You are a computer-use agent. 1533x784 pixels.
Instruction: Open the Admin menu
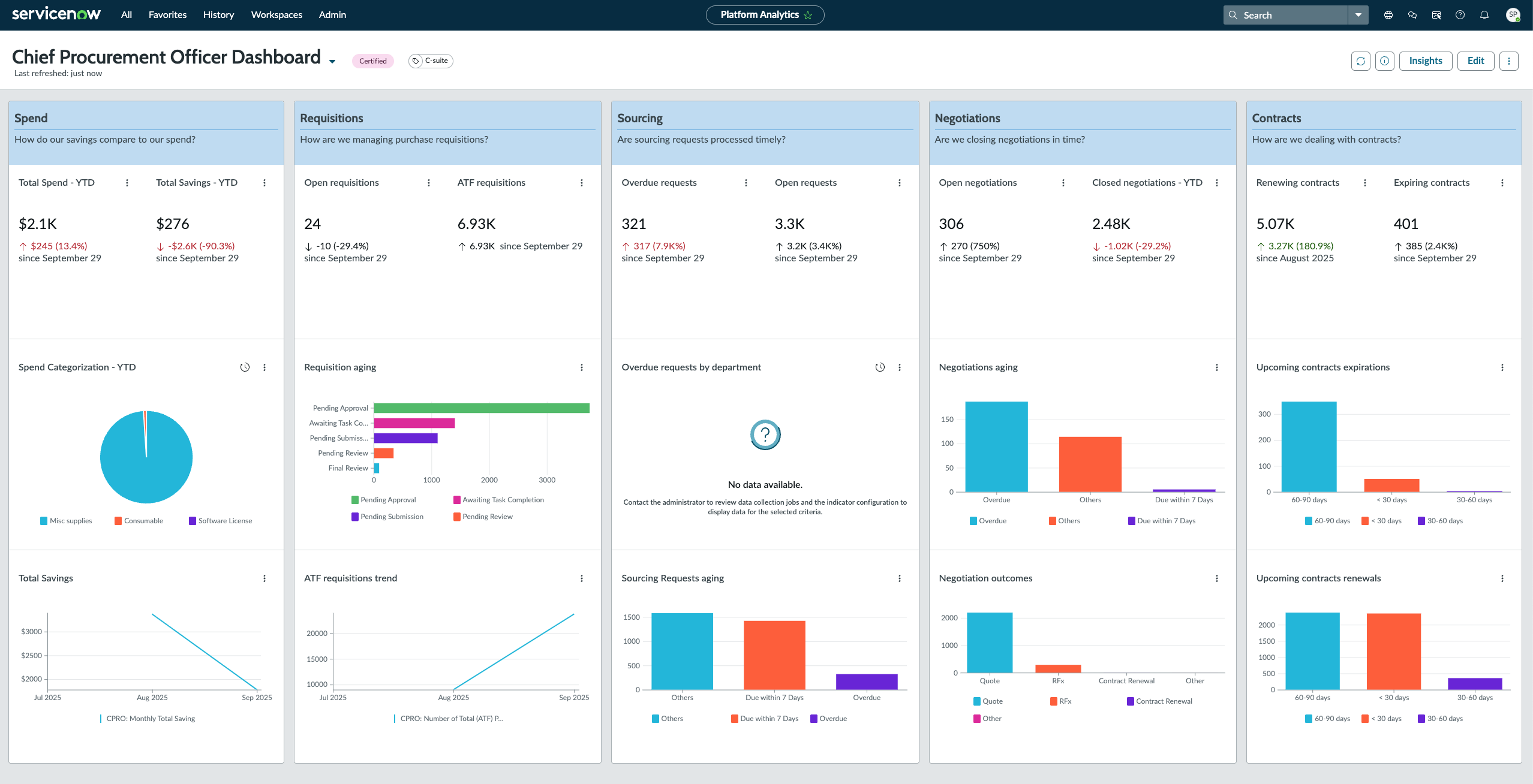332,15
